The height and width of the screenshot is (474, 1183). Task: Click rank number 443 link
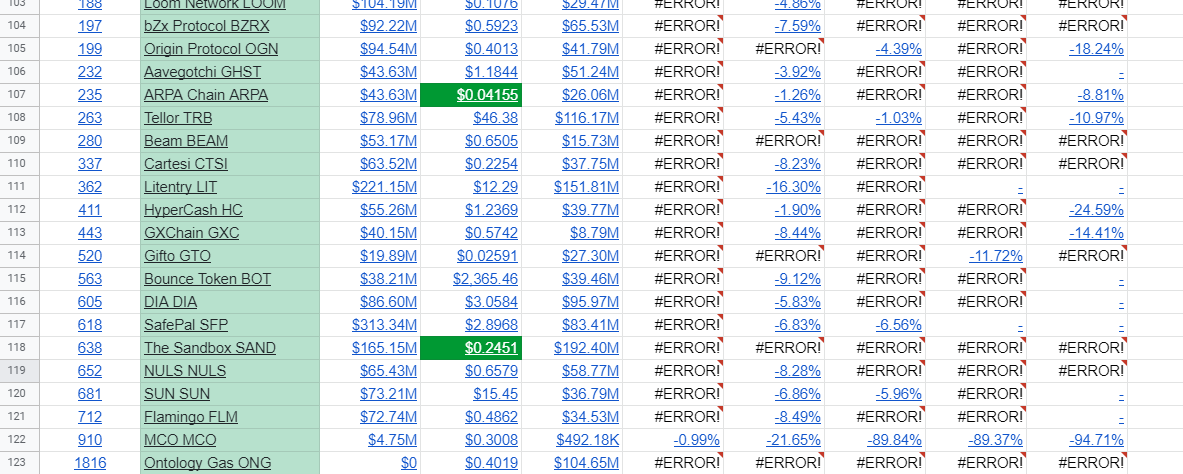pyautogui.click(x=89, y=233)
